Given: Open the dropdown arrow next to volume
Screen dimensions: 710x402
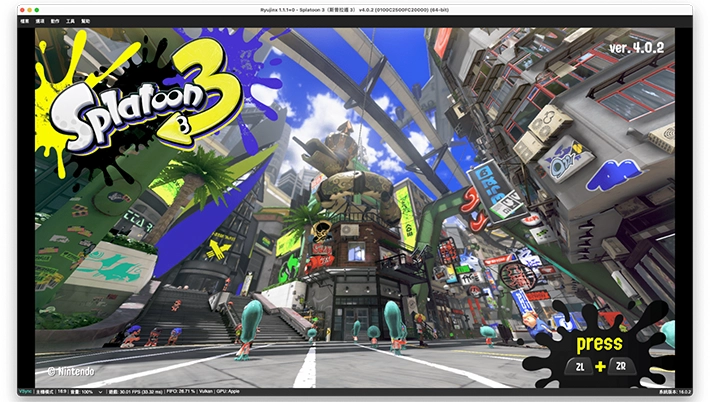Looking at the screenshot, I should pos(100,392).
